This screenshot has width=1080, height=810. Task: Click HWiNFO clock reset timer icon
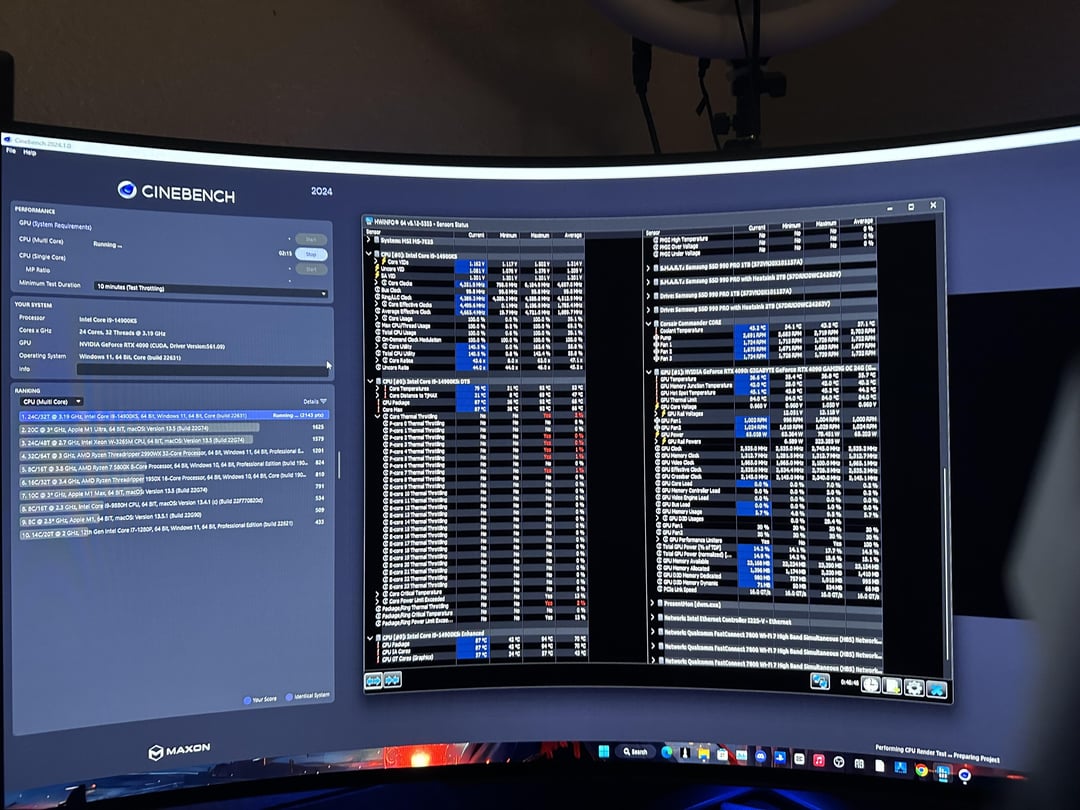871,685
